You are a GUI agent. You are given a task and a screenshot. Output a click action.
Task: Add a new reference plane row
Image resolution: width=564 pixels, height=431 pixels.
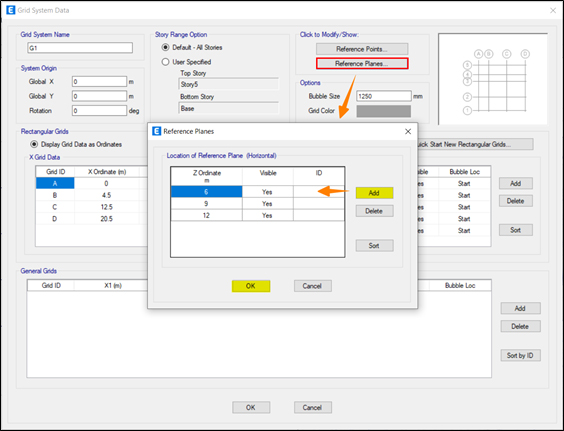pos(374,193)
